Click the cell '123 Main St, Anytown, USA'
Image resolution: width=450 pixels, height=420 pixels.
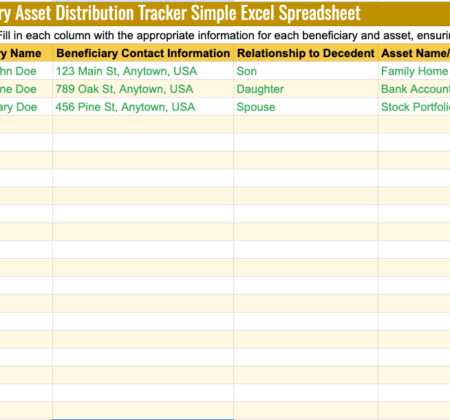[143, 71]
